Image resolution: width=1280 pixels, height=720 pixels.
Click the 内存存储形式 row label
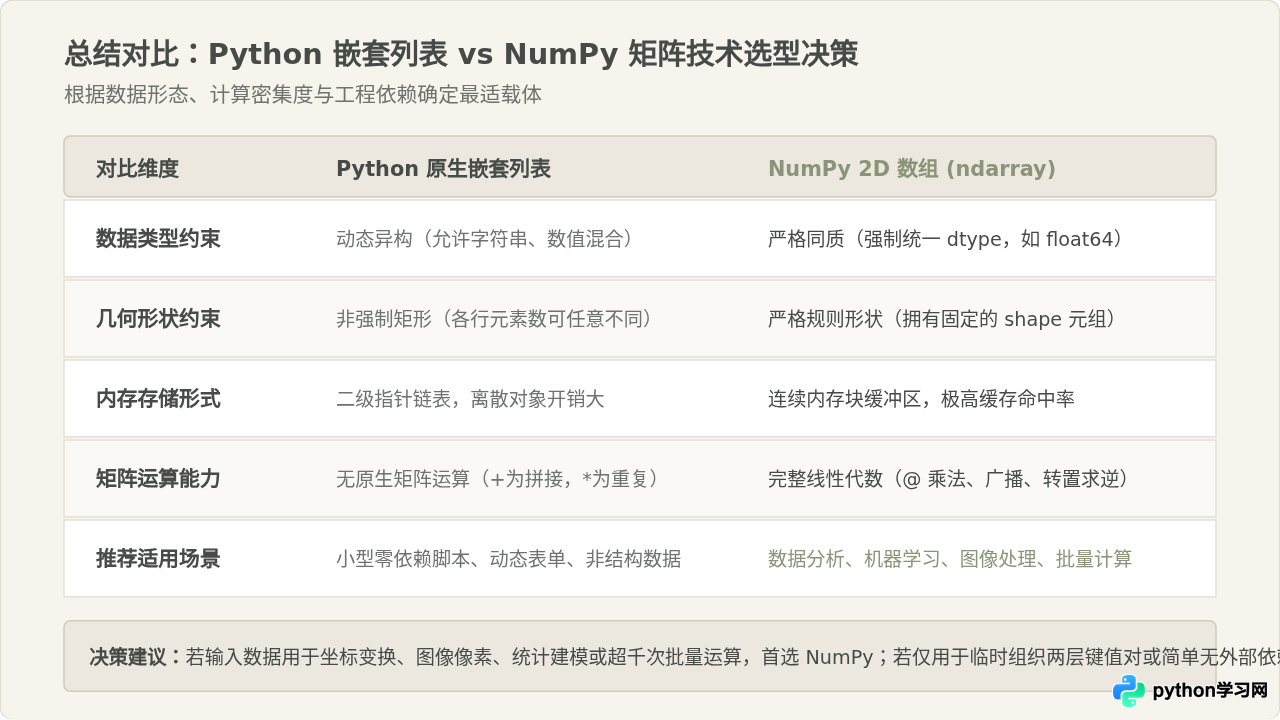coord(158,398)
